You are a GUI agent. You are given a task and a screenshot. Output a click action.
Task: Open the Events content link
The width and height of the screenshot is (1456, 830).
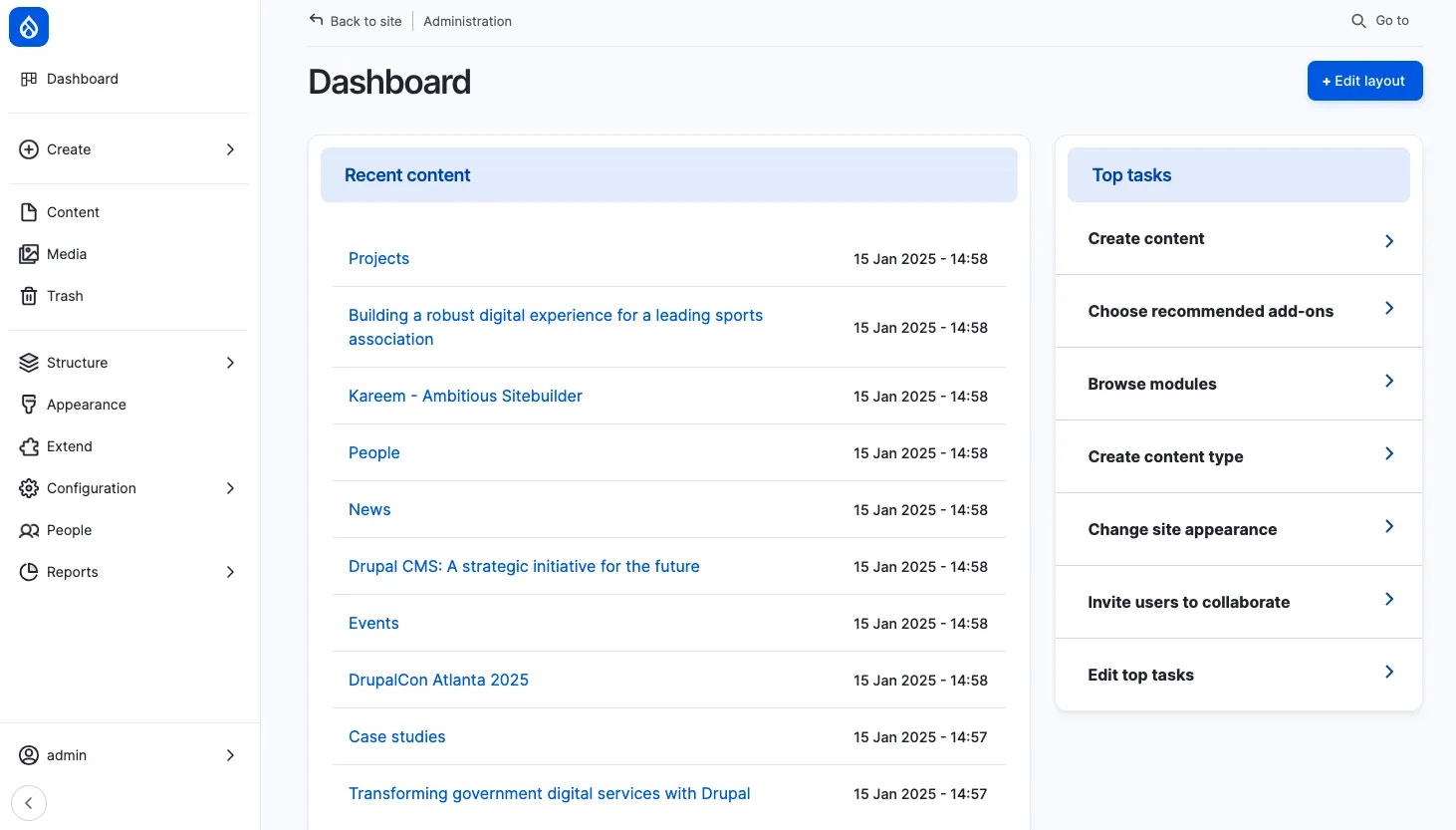click(x=373, y=623)
